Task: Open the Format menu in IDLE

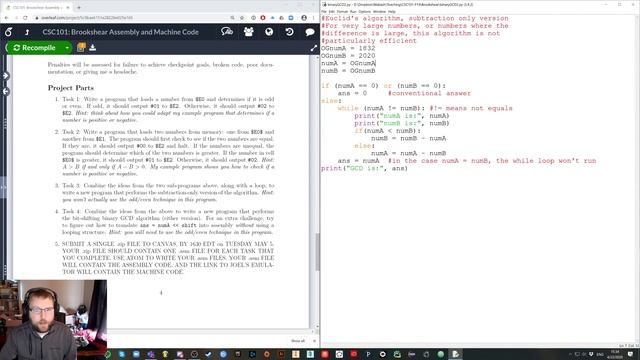Action: [x=342, y=12]
